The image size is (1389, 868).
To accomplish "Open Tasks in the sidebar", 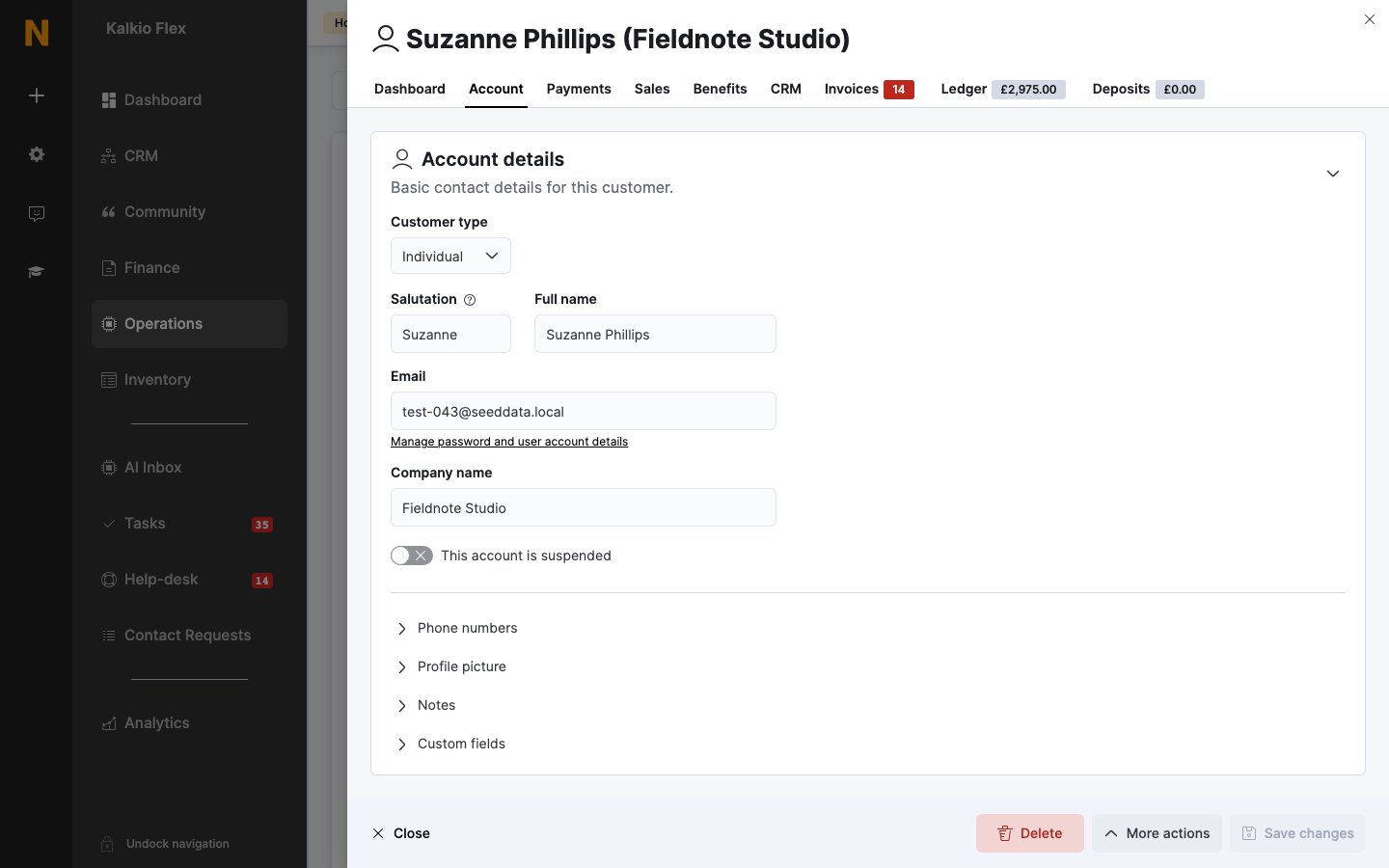I will [x=189, y=524].
